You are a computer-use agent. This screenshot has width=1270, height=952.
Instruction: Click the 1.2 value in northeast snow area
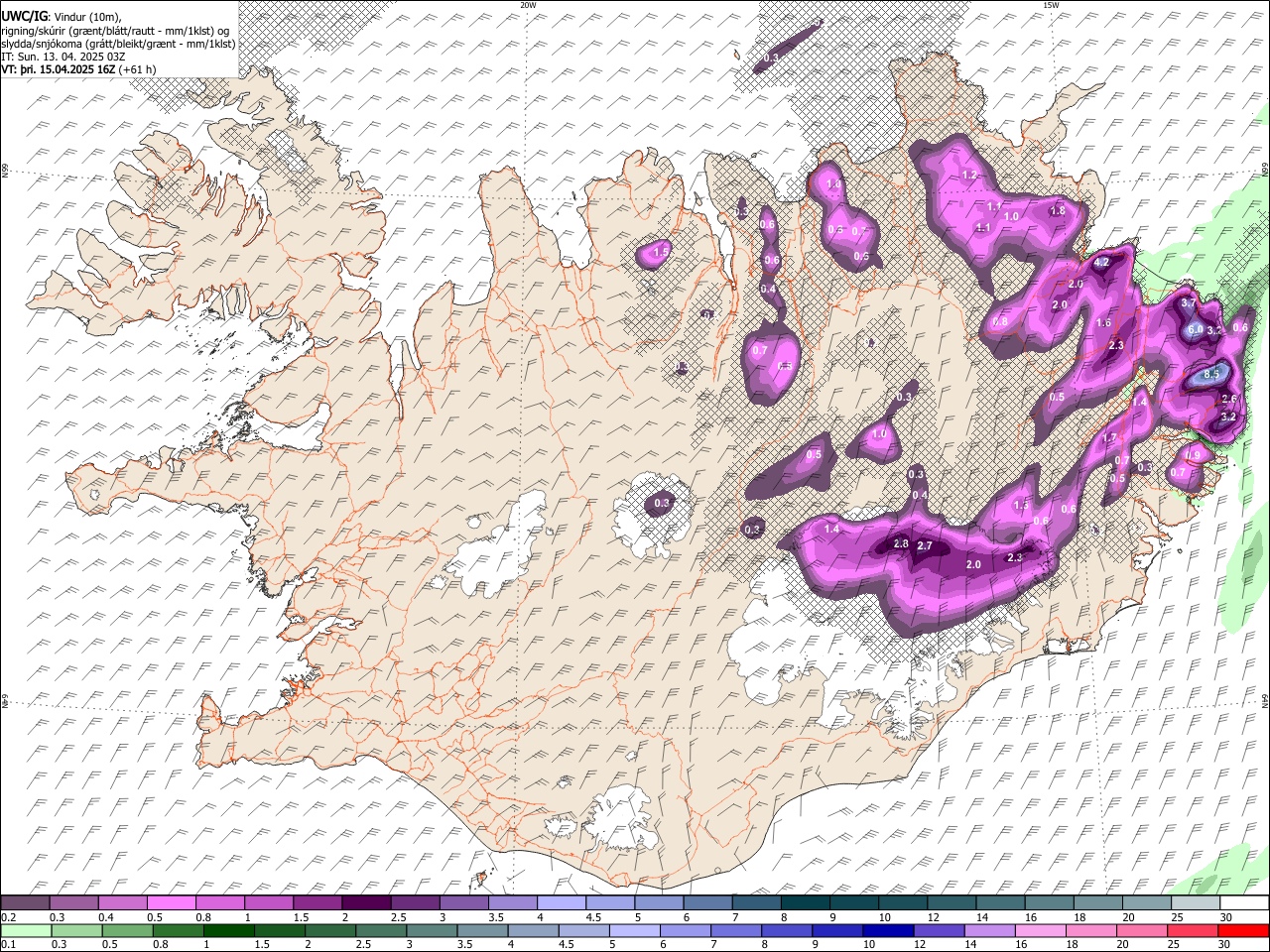click(x=970, y=176)
